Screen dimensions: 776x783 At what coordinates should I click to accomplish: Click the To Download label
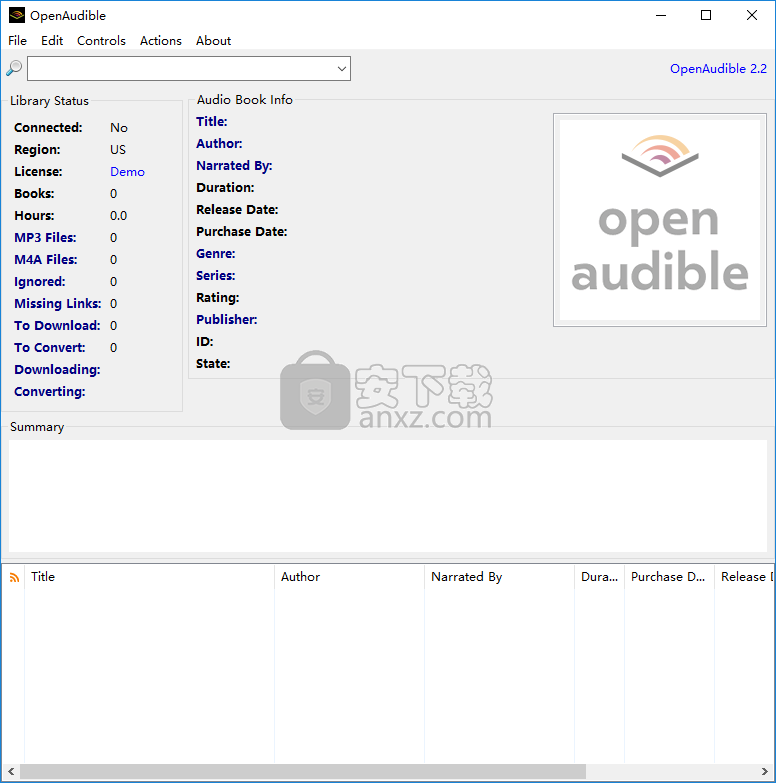coord(57,326)
